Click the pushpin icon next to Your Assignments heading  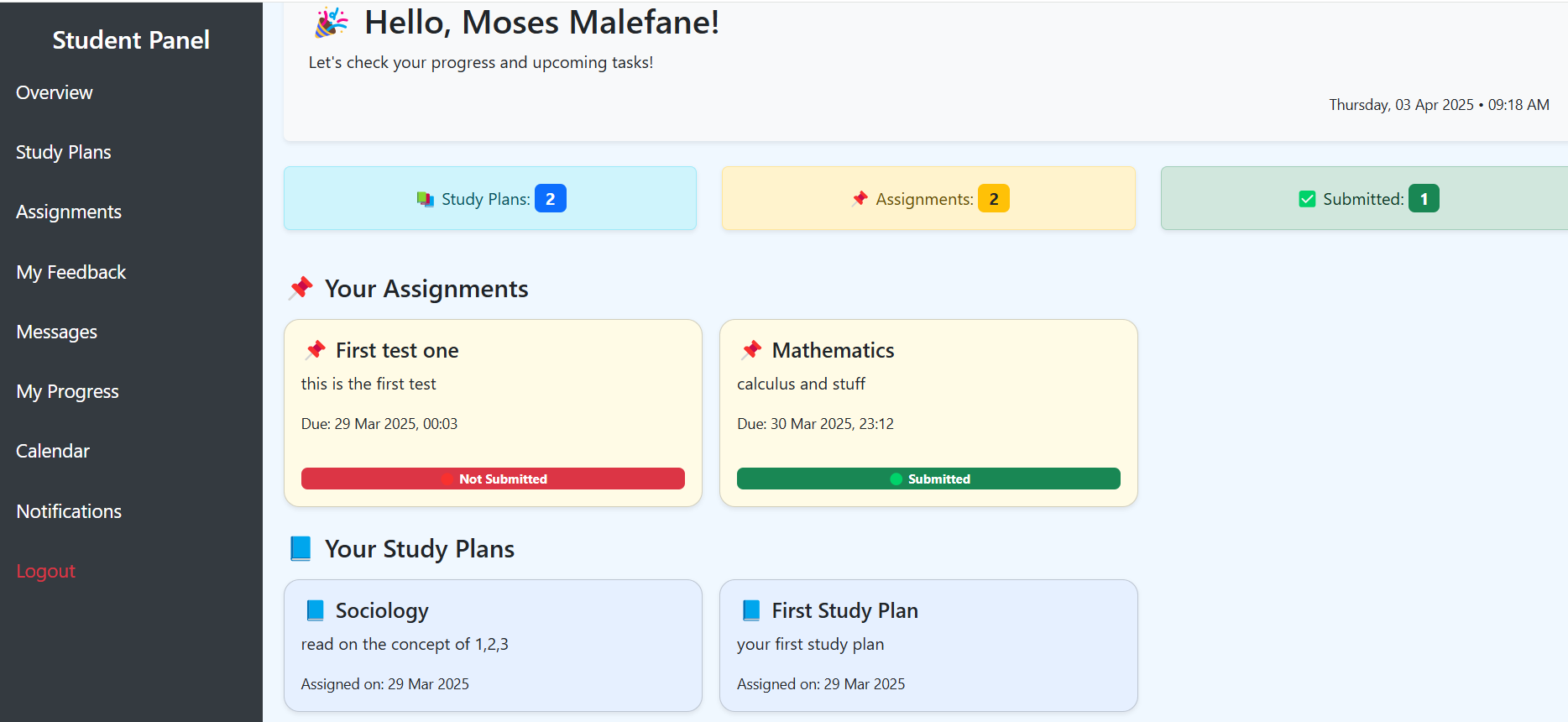[301, 289]
